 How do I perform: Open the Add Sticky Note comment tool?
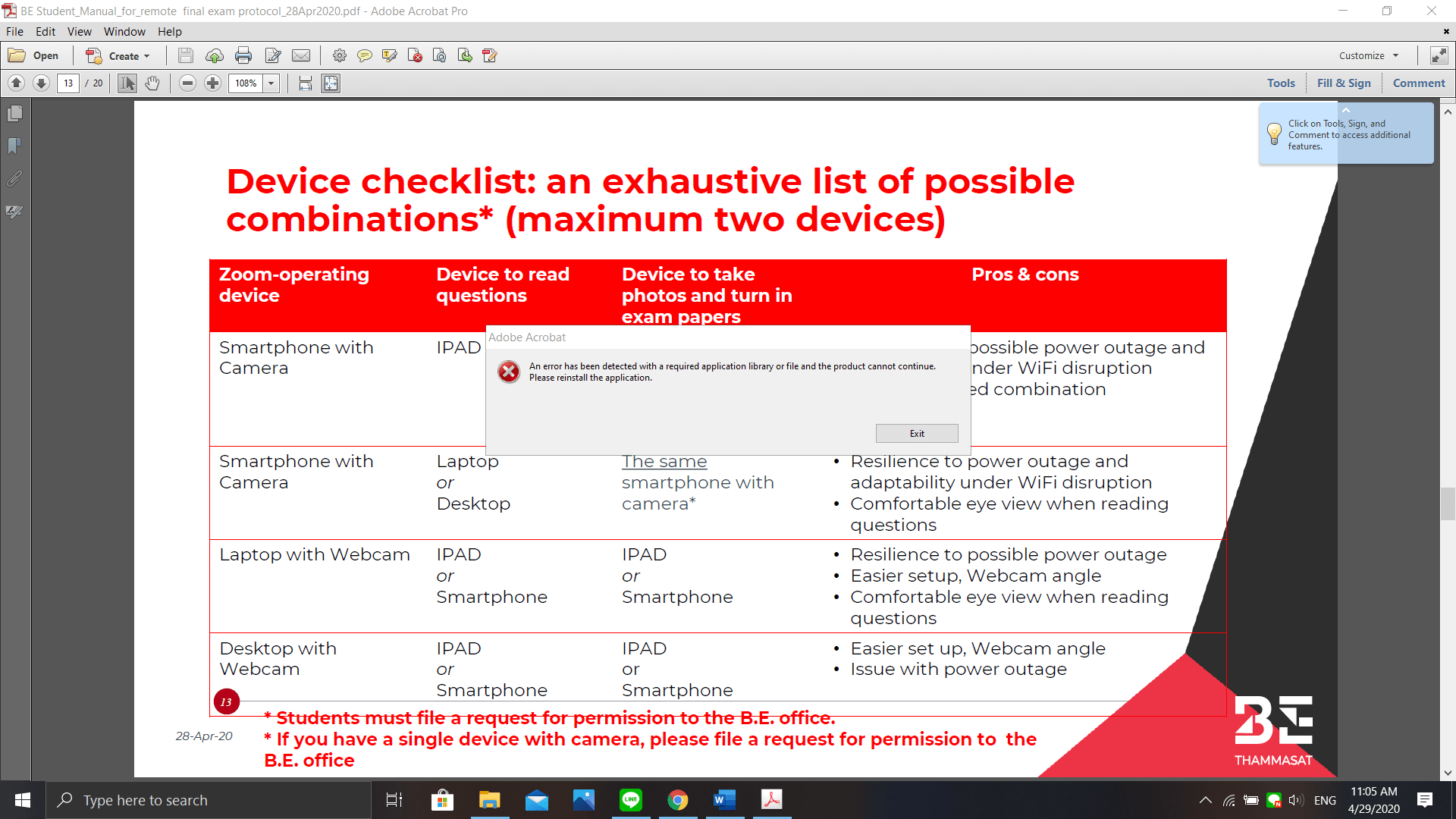[x=365, y=55]
